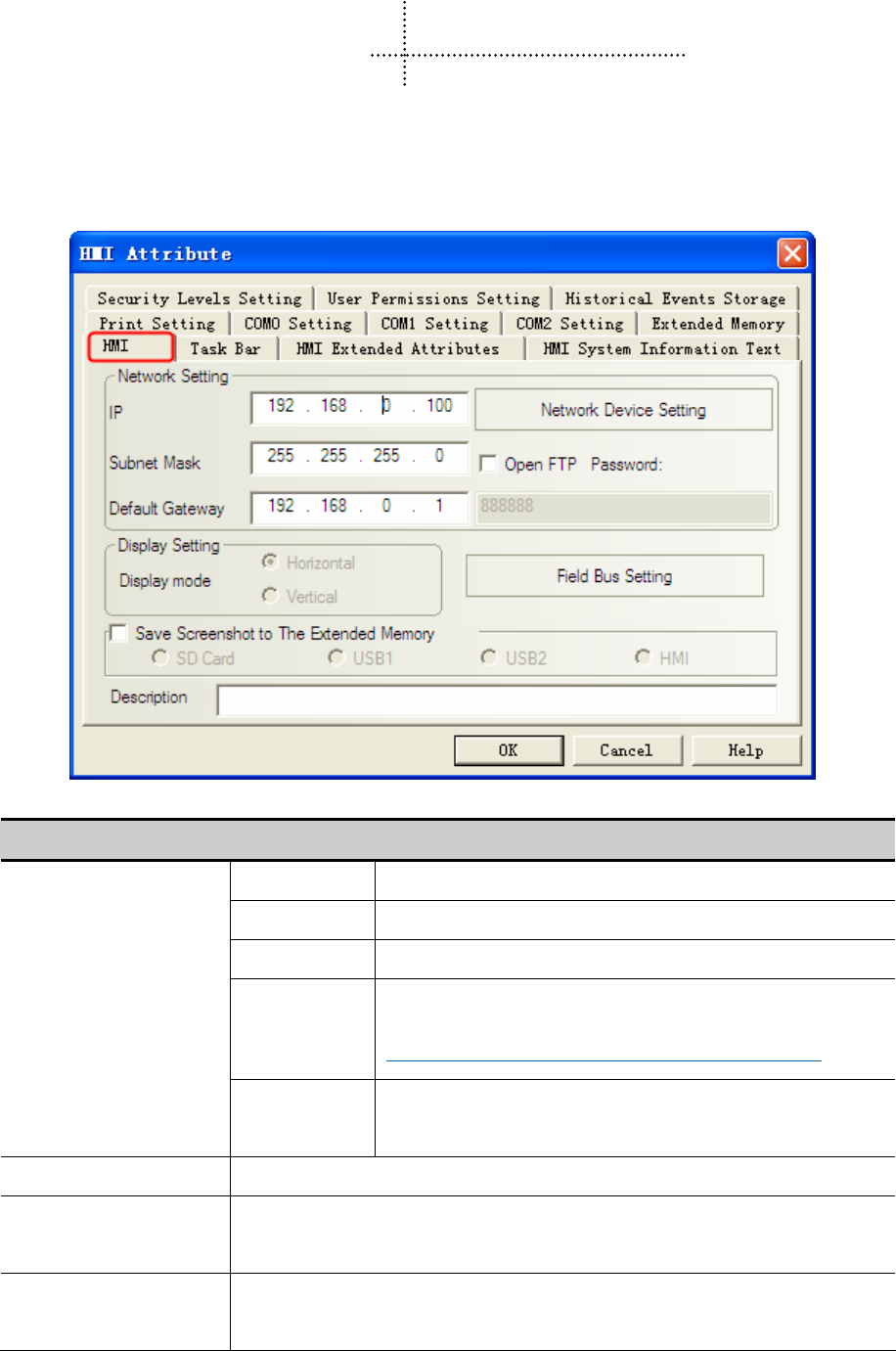
Task: Switch to Security Levels Setting tab
Action: 200,299
